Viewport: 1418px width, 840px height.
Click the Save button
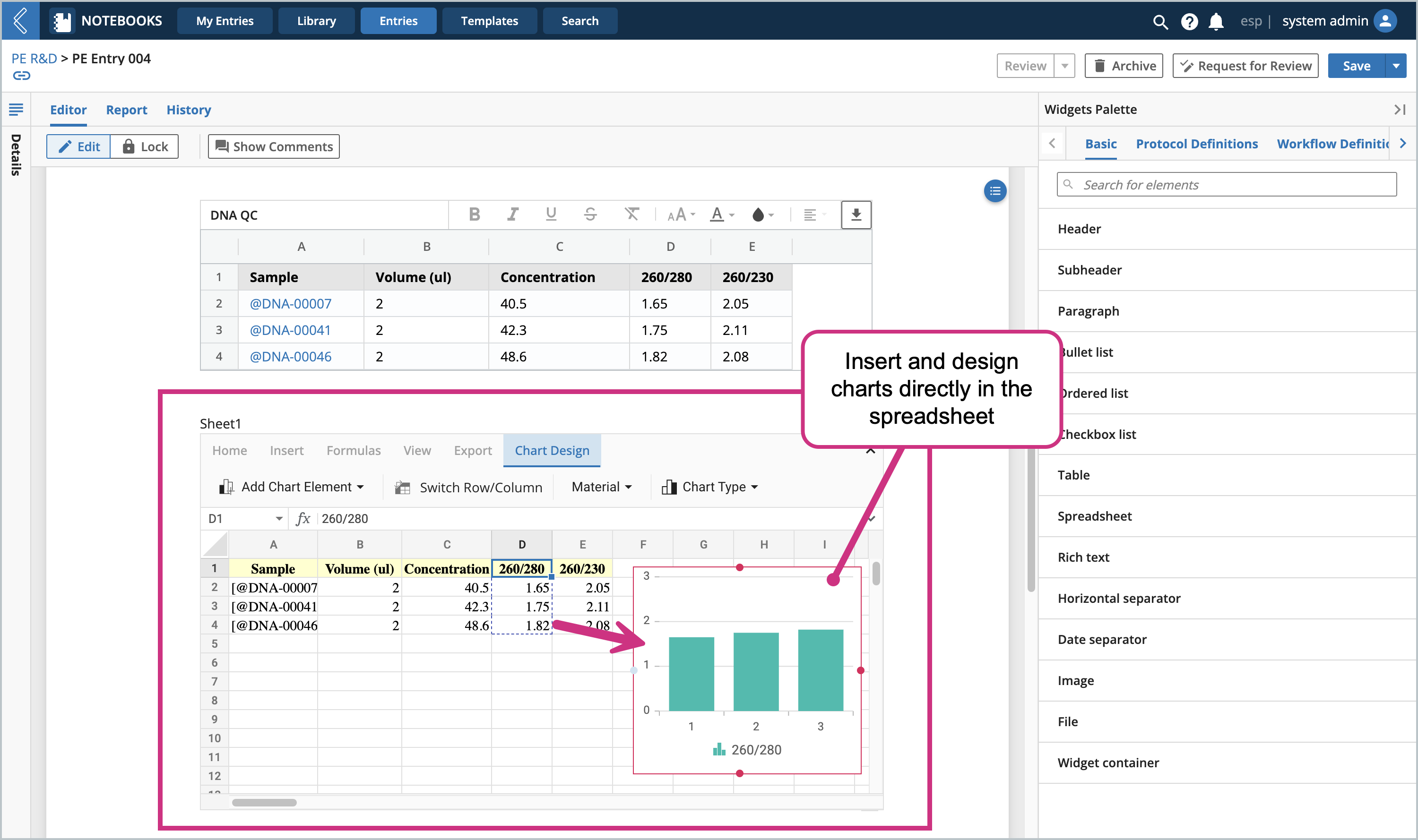click(x=1356, y=66)
